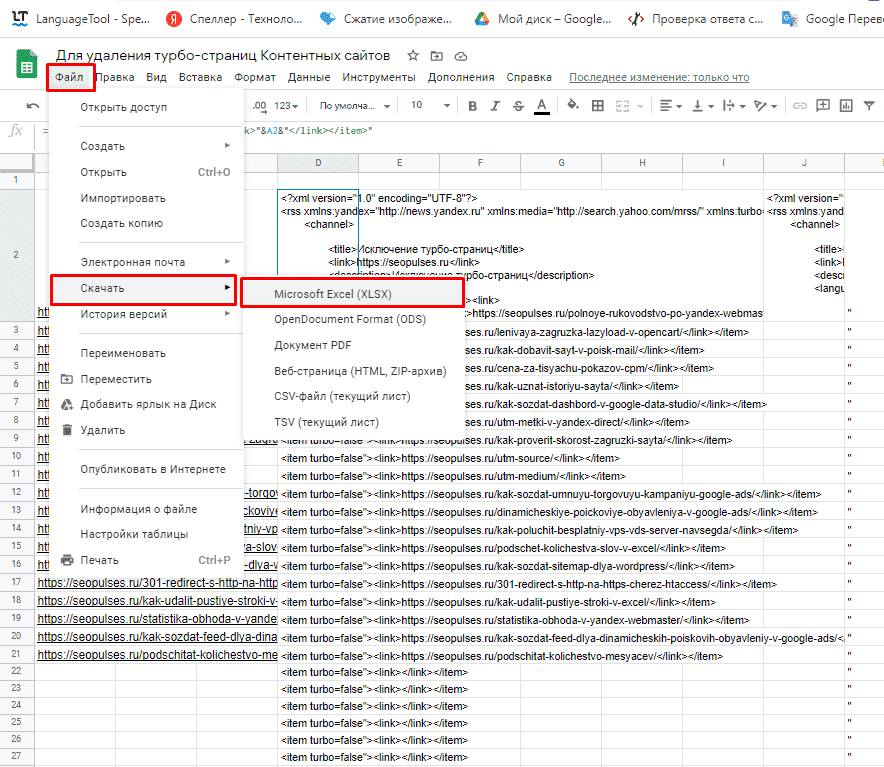
Task: Click the move to folder icon
Action: click(x=437, y=56)
